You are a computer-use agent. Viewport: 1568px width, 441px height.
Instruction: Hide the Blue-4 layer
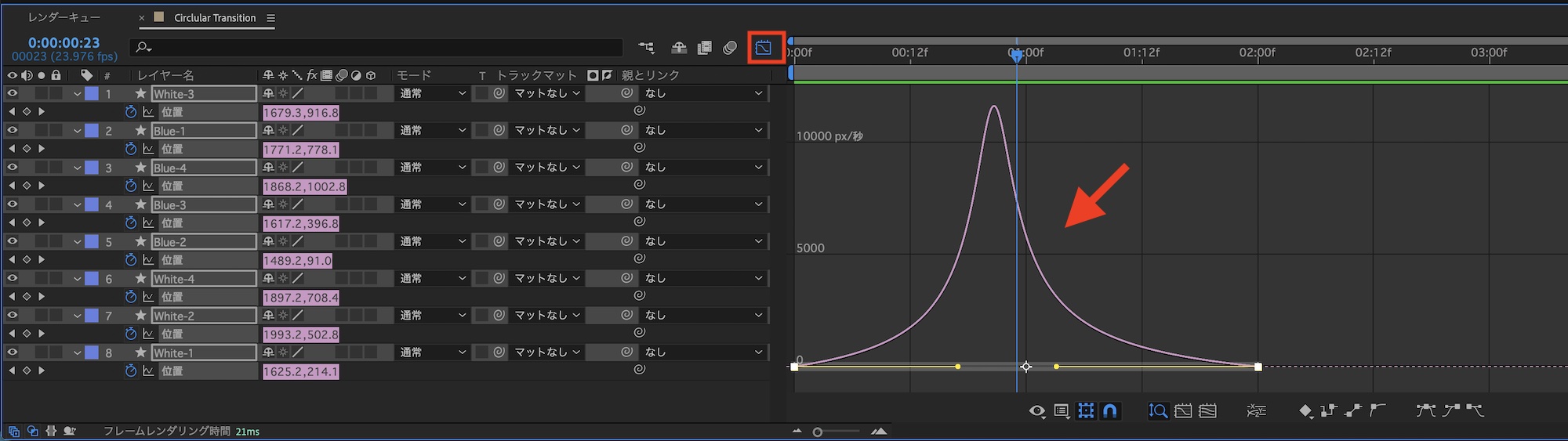12,167
